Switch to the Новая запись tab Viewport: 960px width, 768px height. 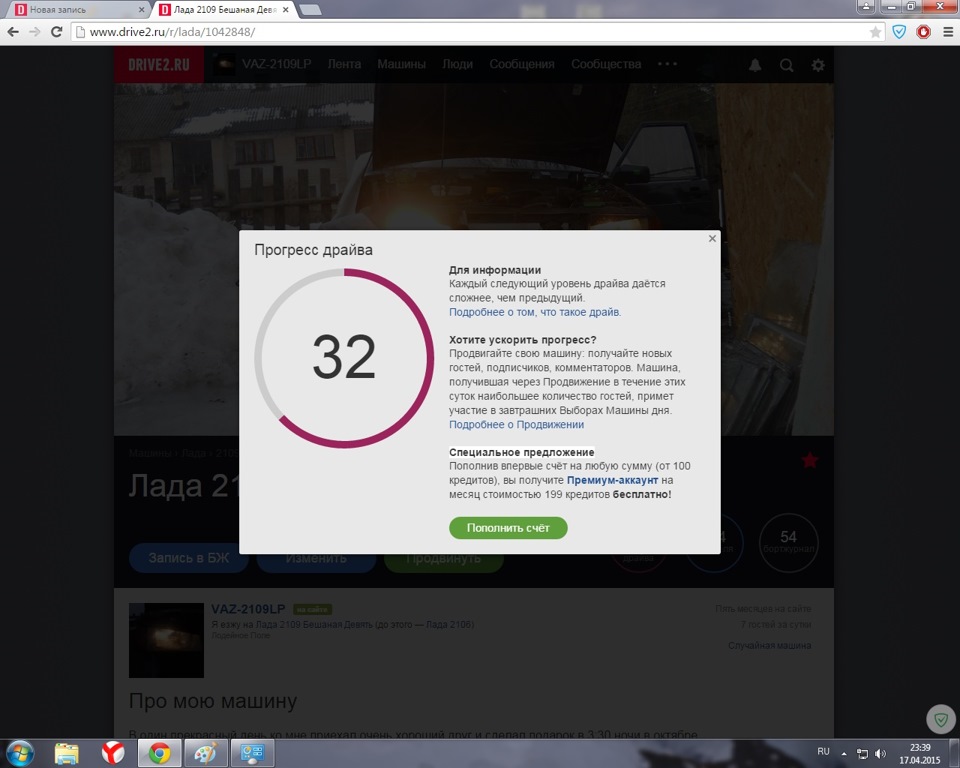coord(77,10)
